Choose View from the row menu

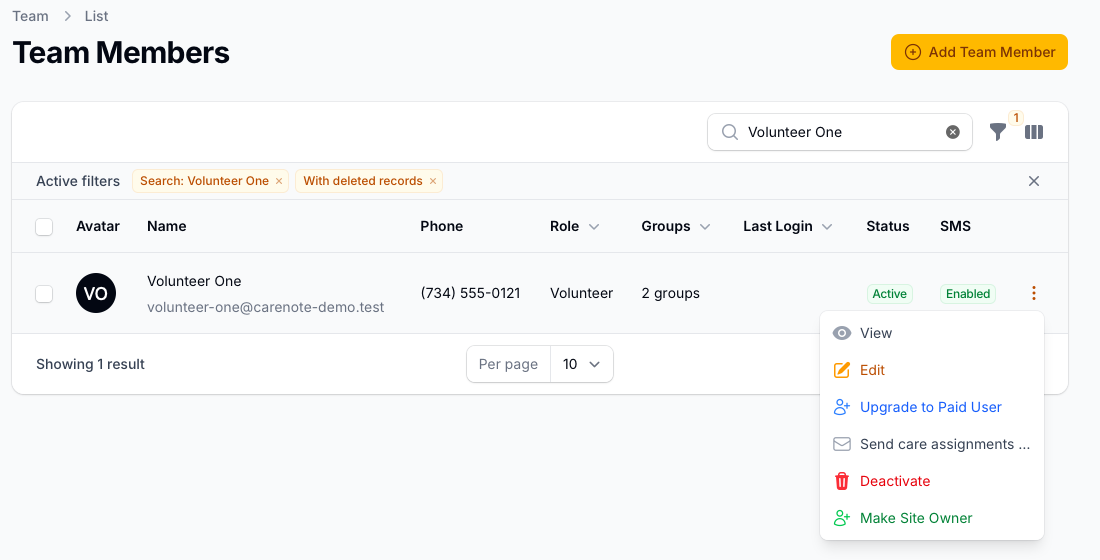(x=932, y=333)
